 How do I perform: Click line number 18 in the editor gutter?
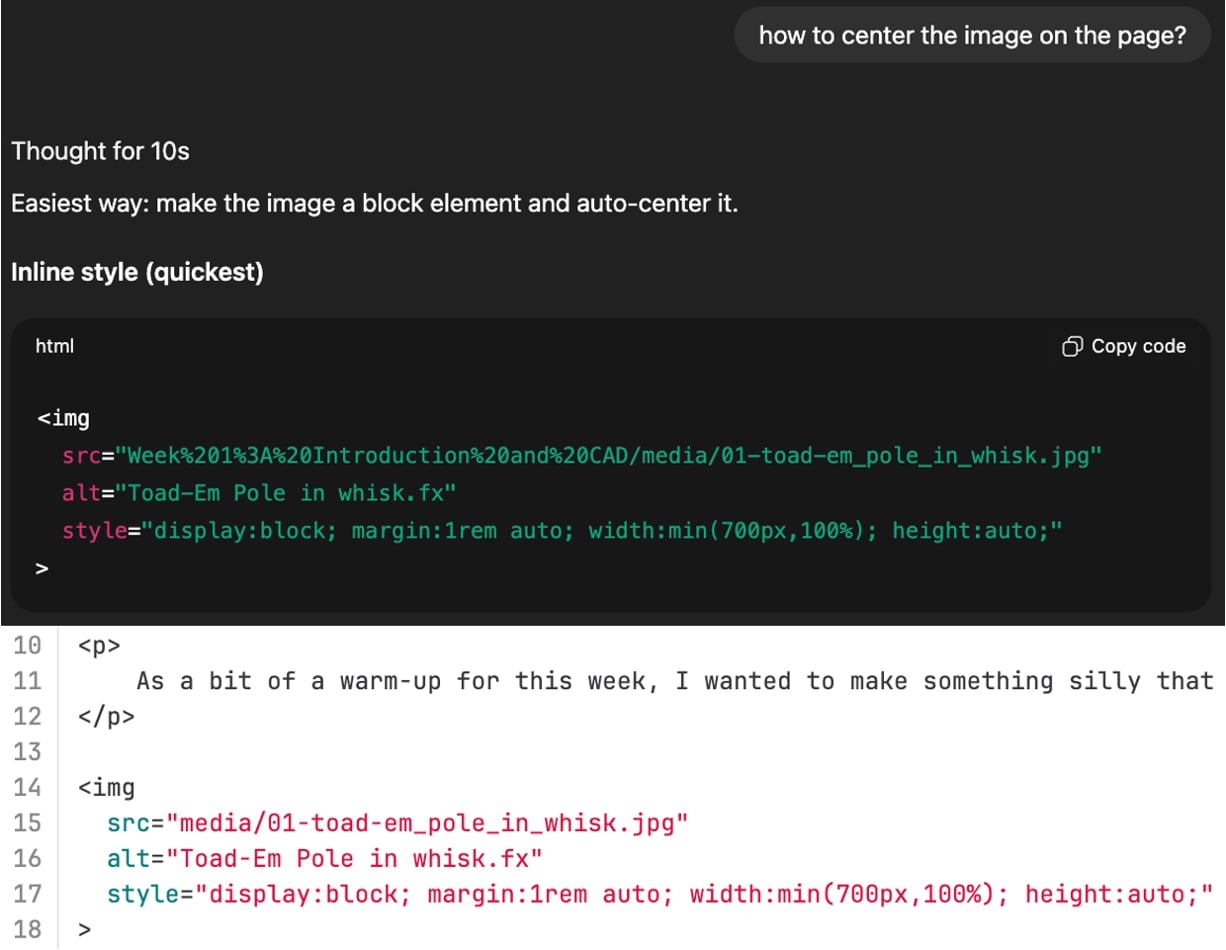click(x=27, y=929)
